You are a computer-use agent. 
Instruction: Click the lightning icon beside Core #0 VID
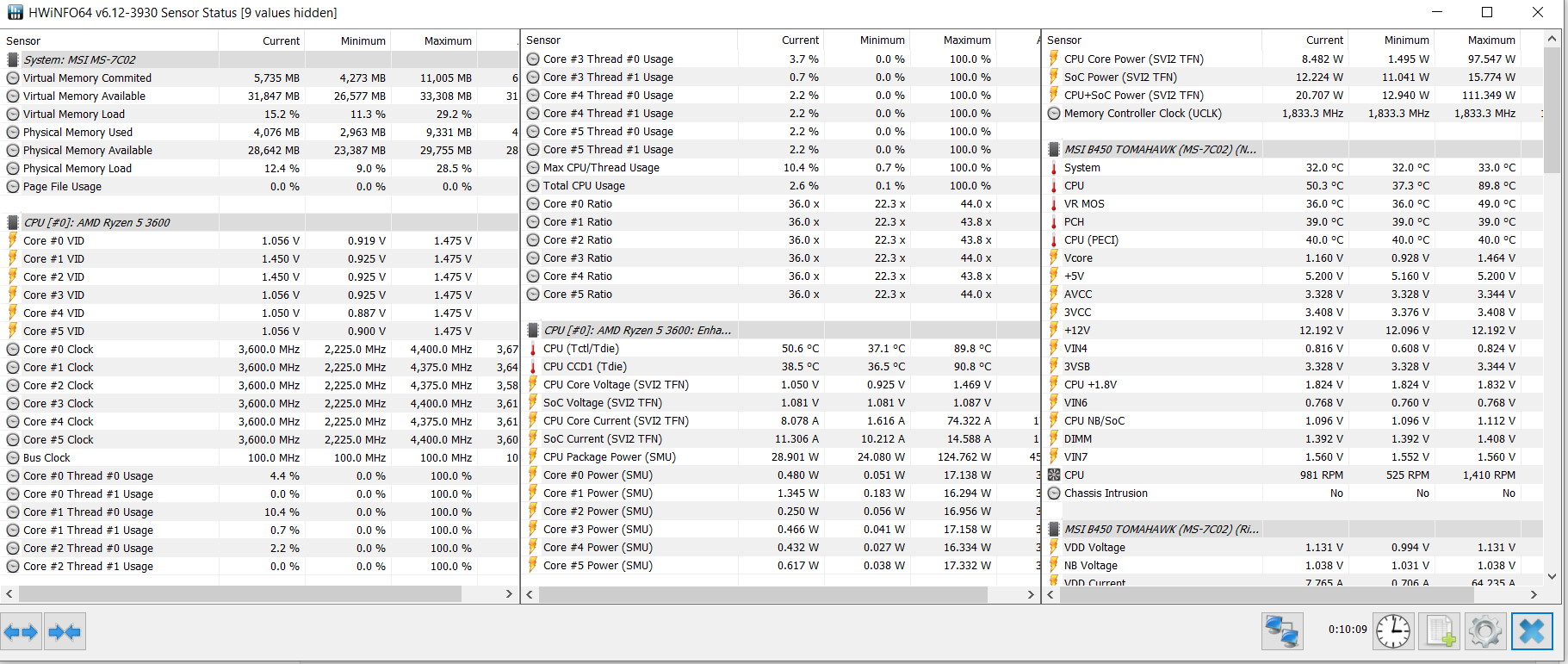13,240
